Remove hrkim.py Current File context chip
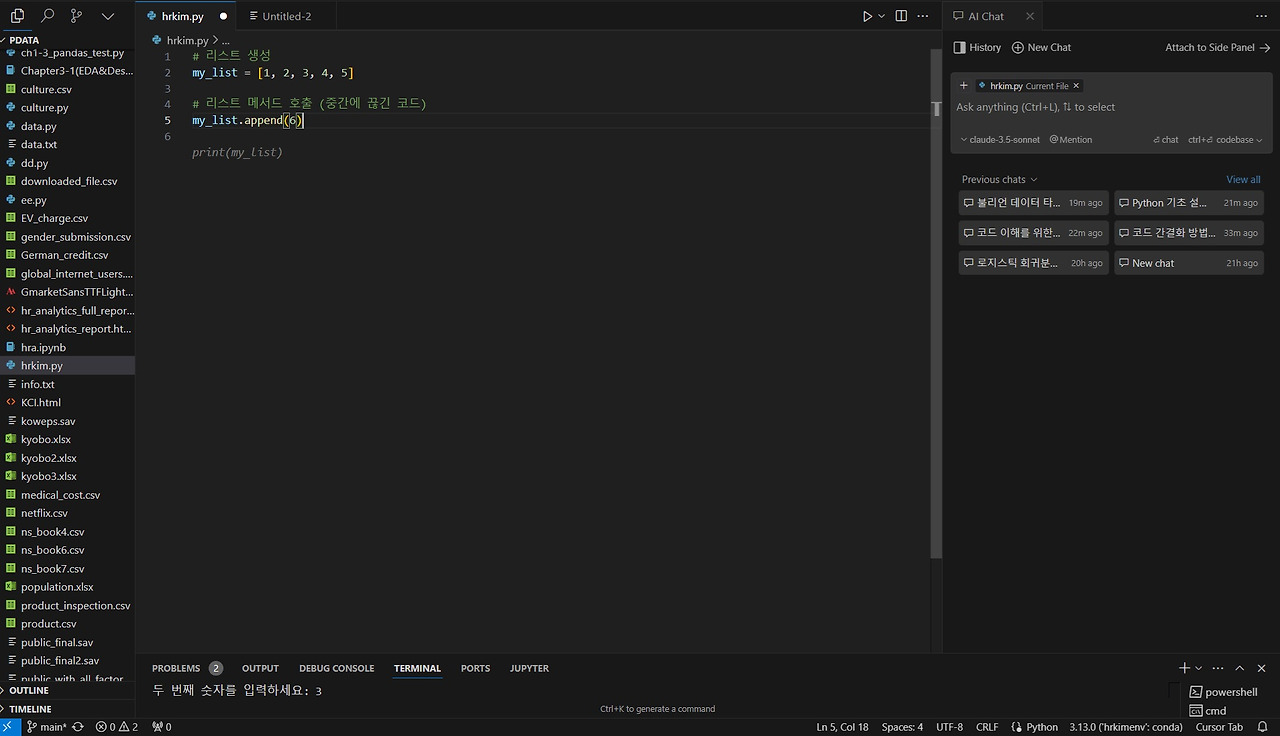Screen dimensions: 1280x736 1076,86
